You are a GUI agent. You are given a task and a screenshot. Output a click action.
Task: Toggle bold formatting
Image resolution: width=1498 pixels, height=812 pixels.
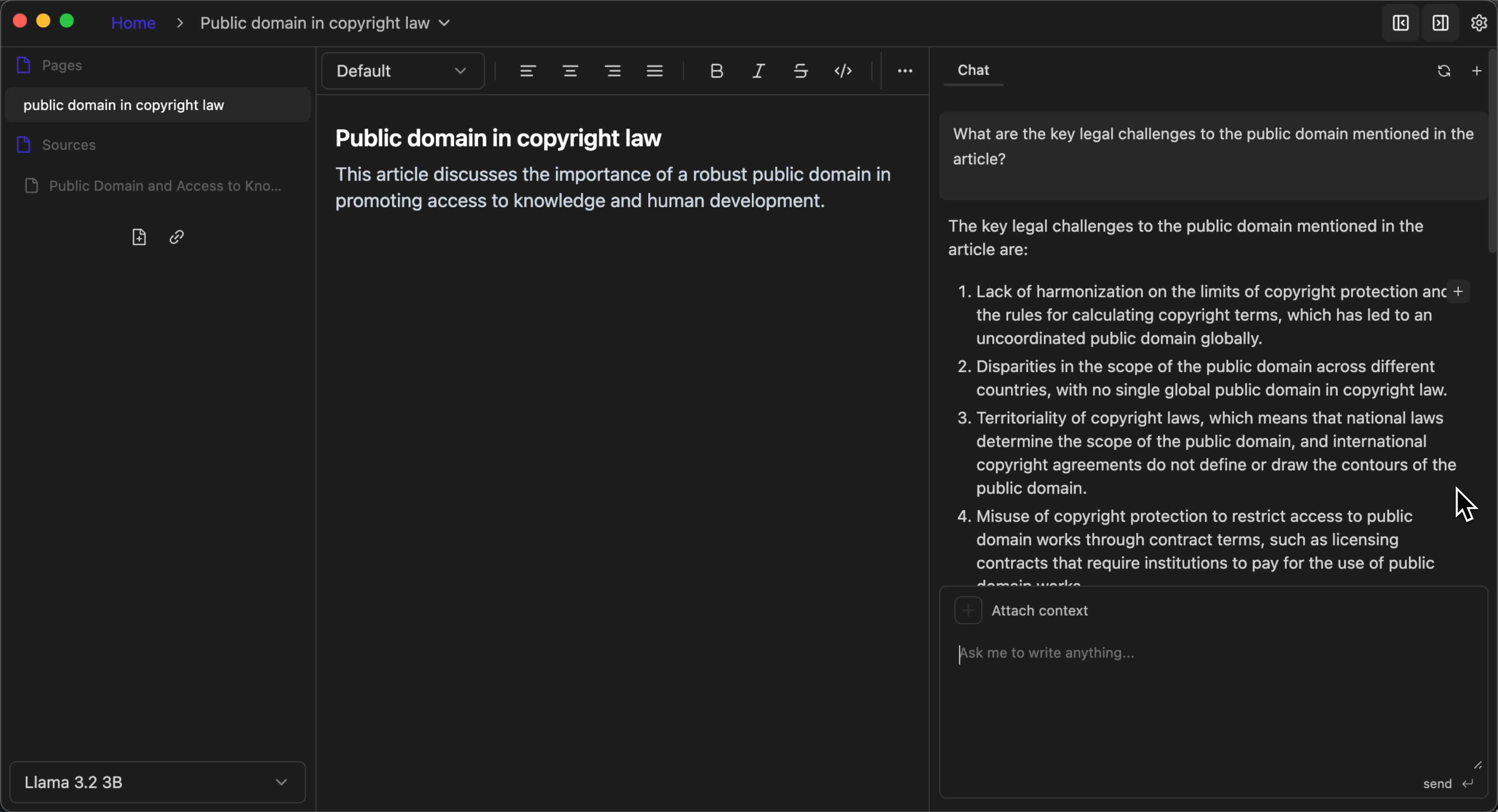716,71
